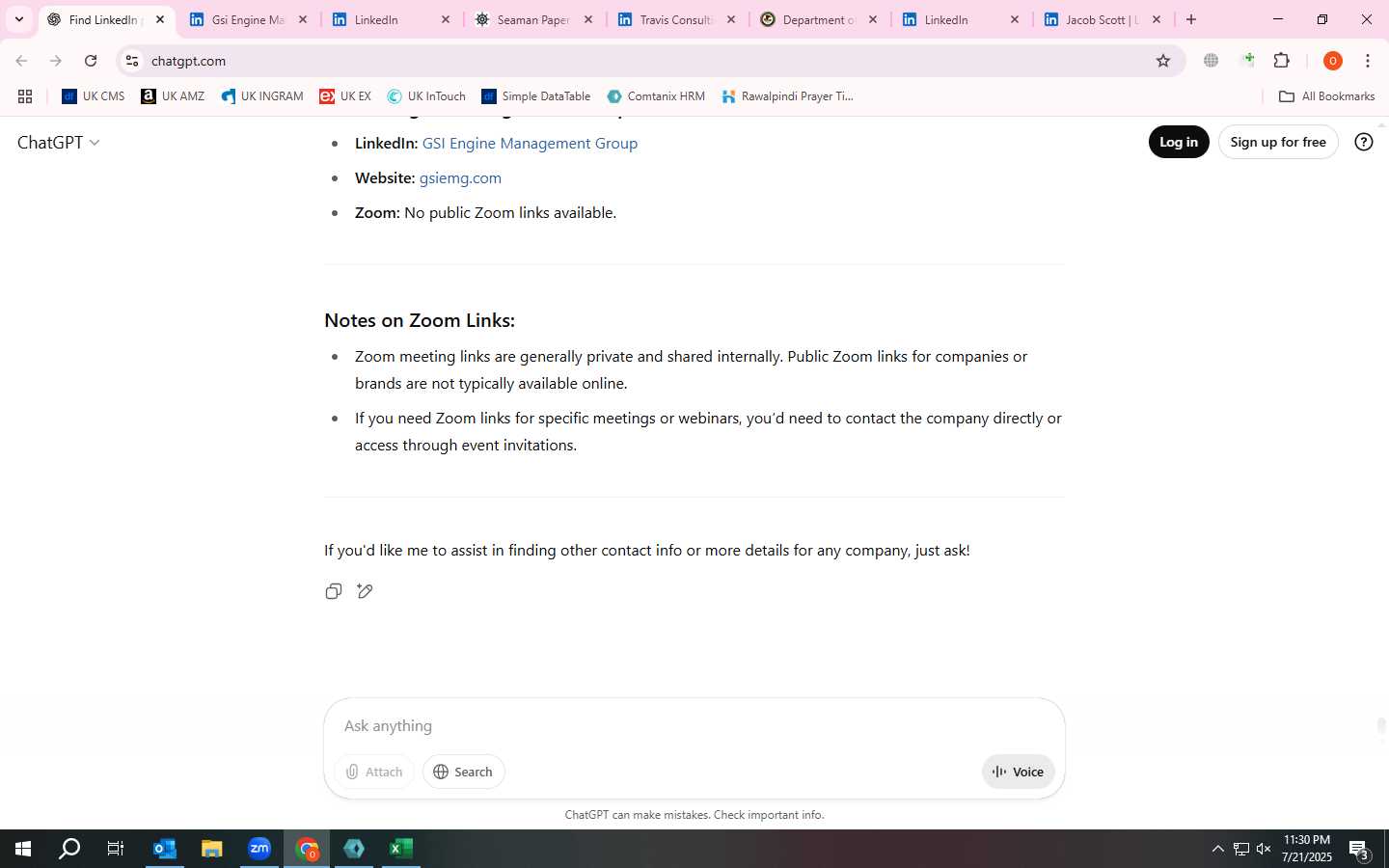
Task: Open UK InTouch bookmark
Action: click(x=426, y=96)
